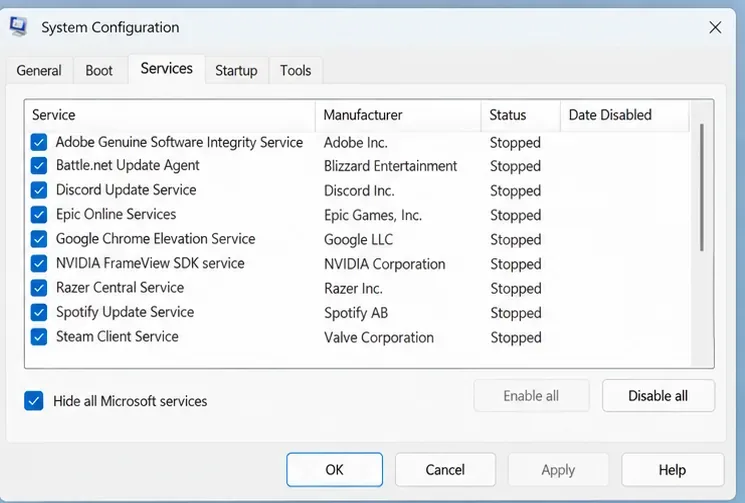
Task: Click the Blizzard Entertainment manufacturer cell
Action: click(x=390, y=166)
